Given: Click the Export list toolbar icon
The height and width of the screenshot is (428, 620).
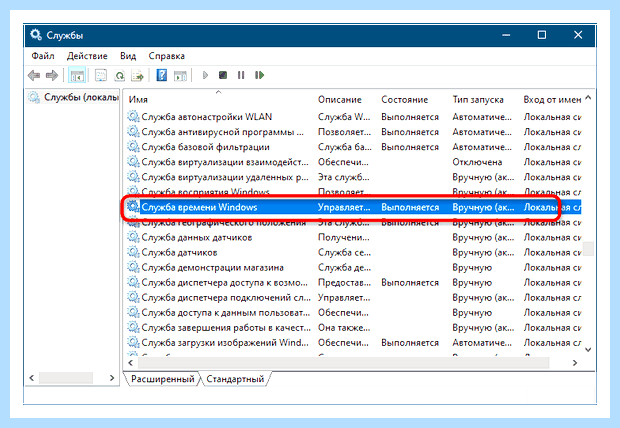Looking at the screenshot, I should pyautogui.click(x=137, y=75).
